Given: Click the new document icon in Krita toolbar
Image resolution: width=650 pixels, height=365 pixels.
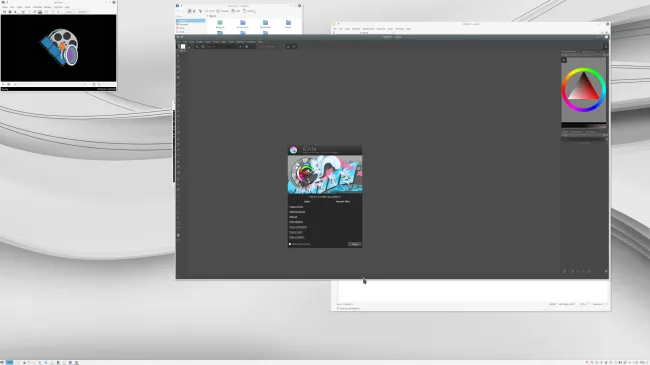Looking at the screenshot, I should (179, 46).
